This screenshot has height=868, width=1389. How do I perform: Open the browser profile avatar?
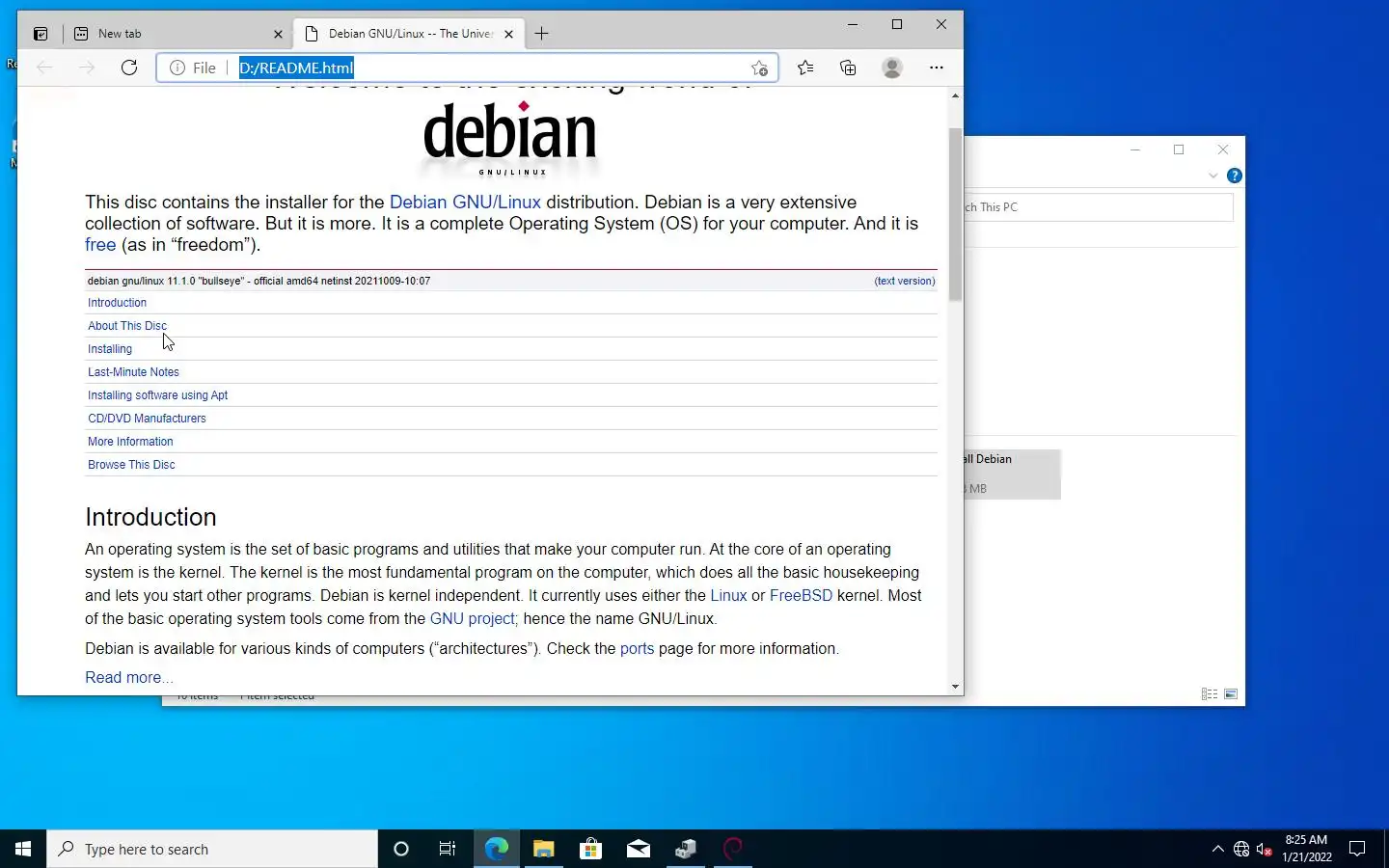click(892, 68)
